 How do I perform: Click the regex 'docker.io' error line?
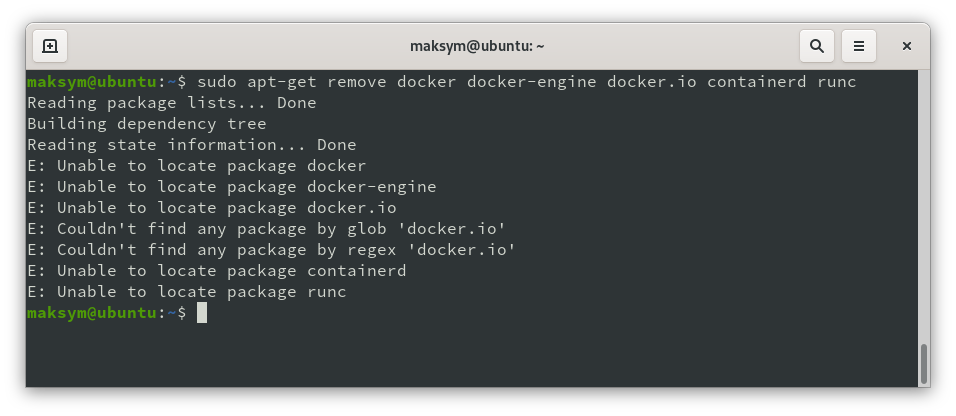tap(271, 250)
